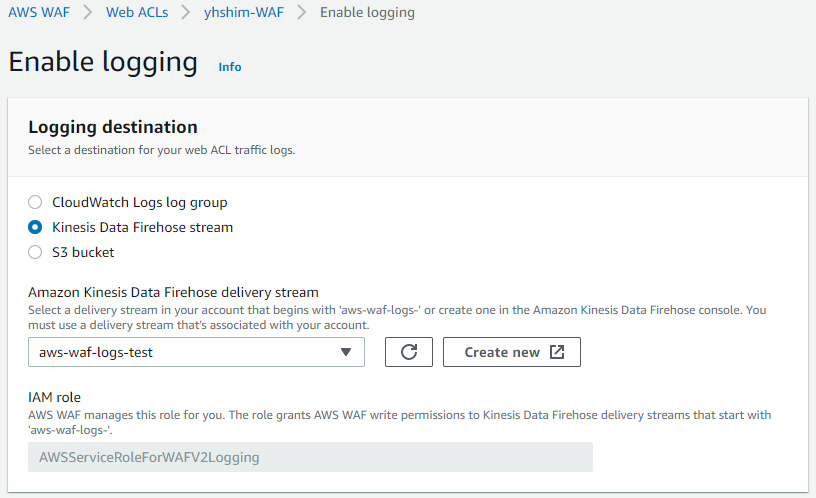Image resolution: width=816 pixels, height=498 pixels.
Task: Click the Enable logging breadcrumb text
Action: pos(367,12)
